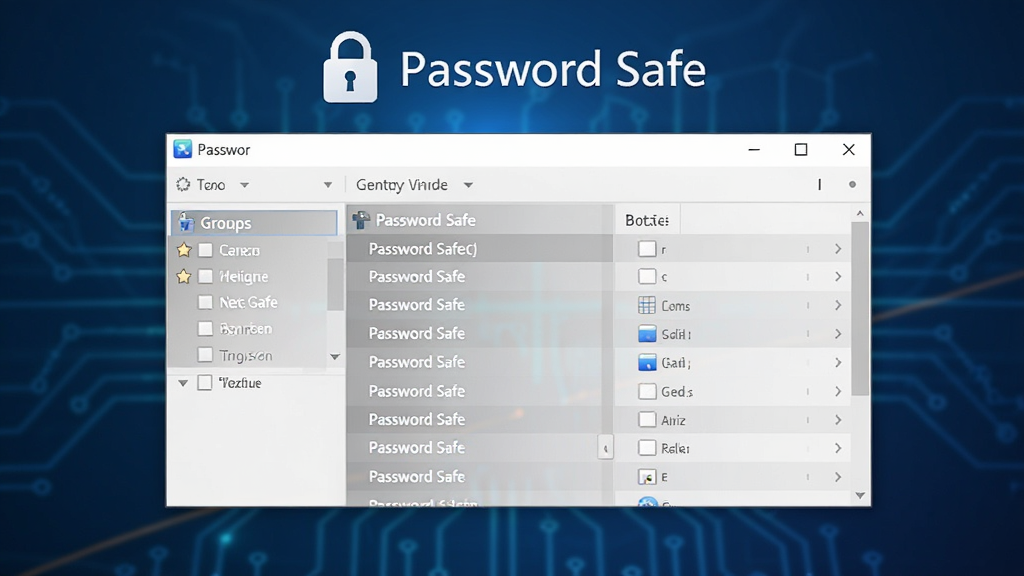Maximize the Passwor window

pos(801,150)
